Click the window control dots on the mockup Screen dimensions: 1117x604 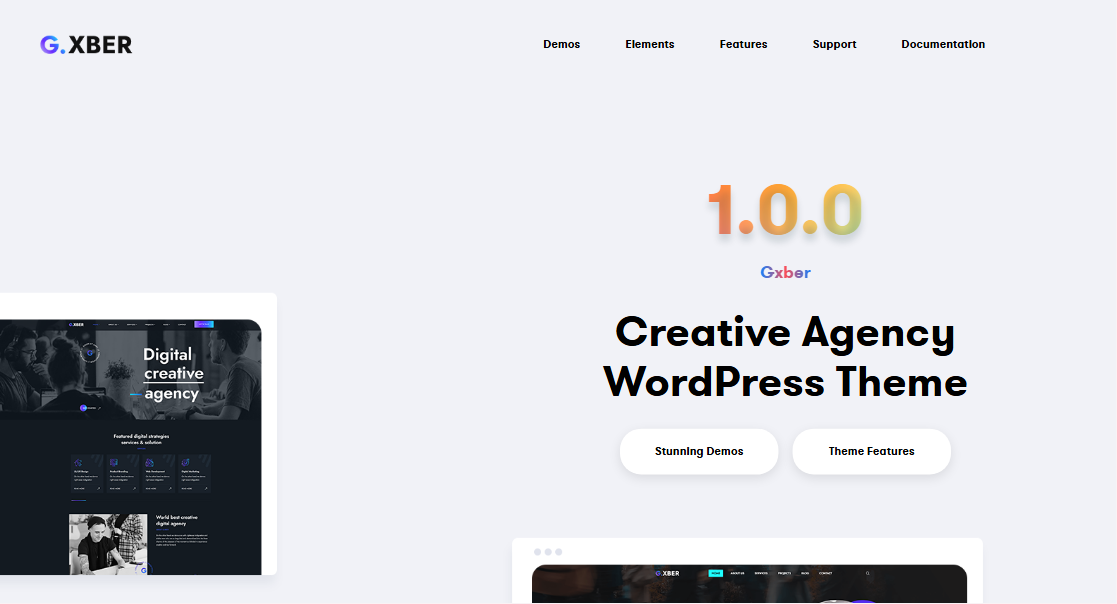[x=547, y=551]
